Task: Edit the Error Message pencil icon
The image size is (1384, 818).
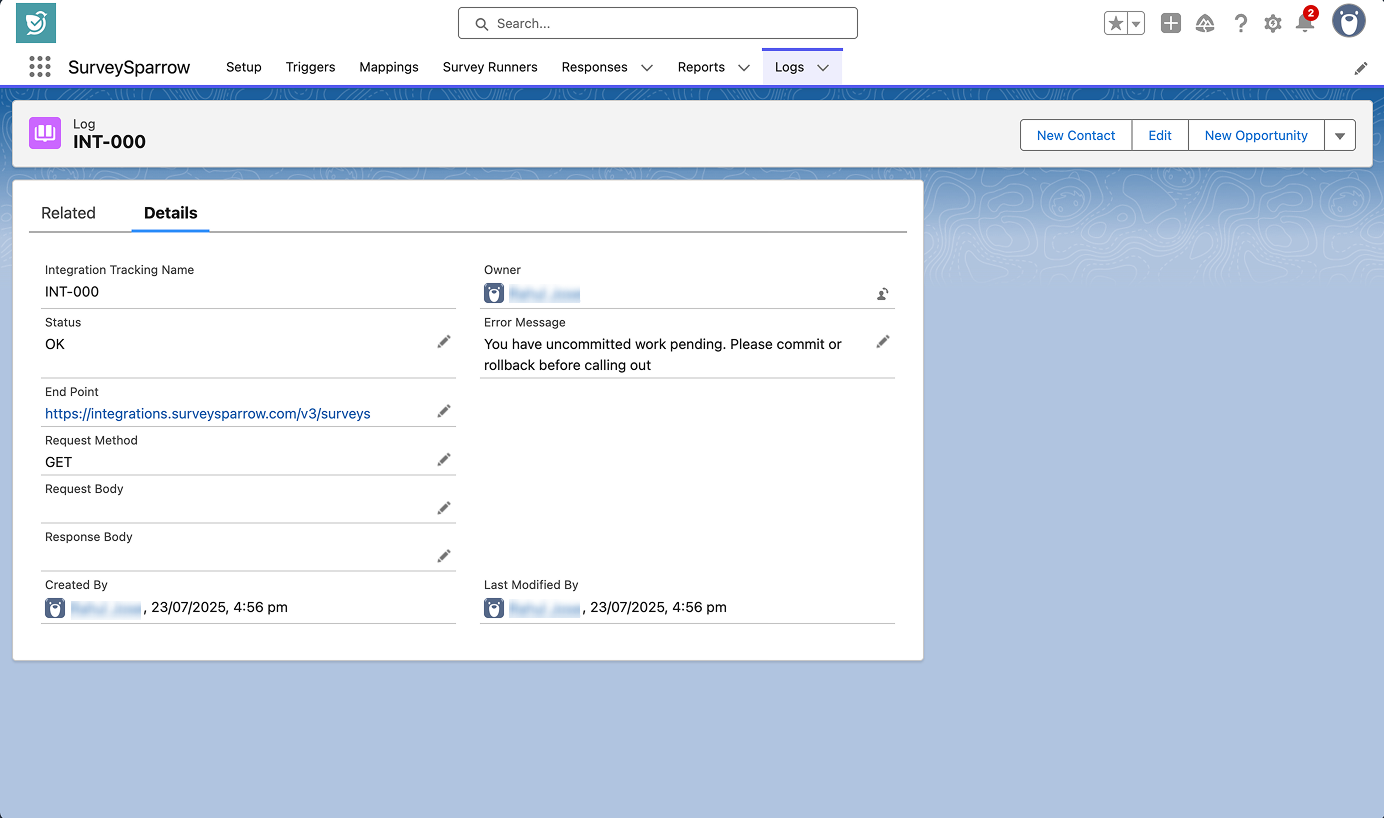Action: coord(882,342)
